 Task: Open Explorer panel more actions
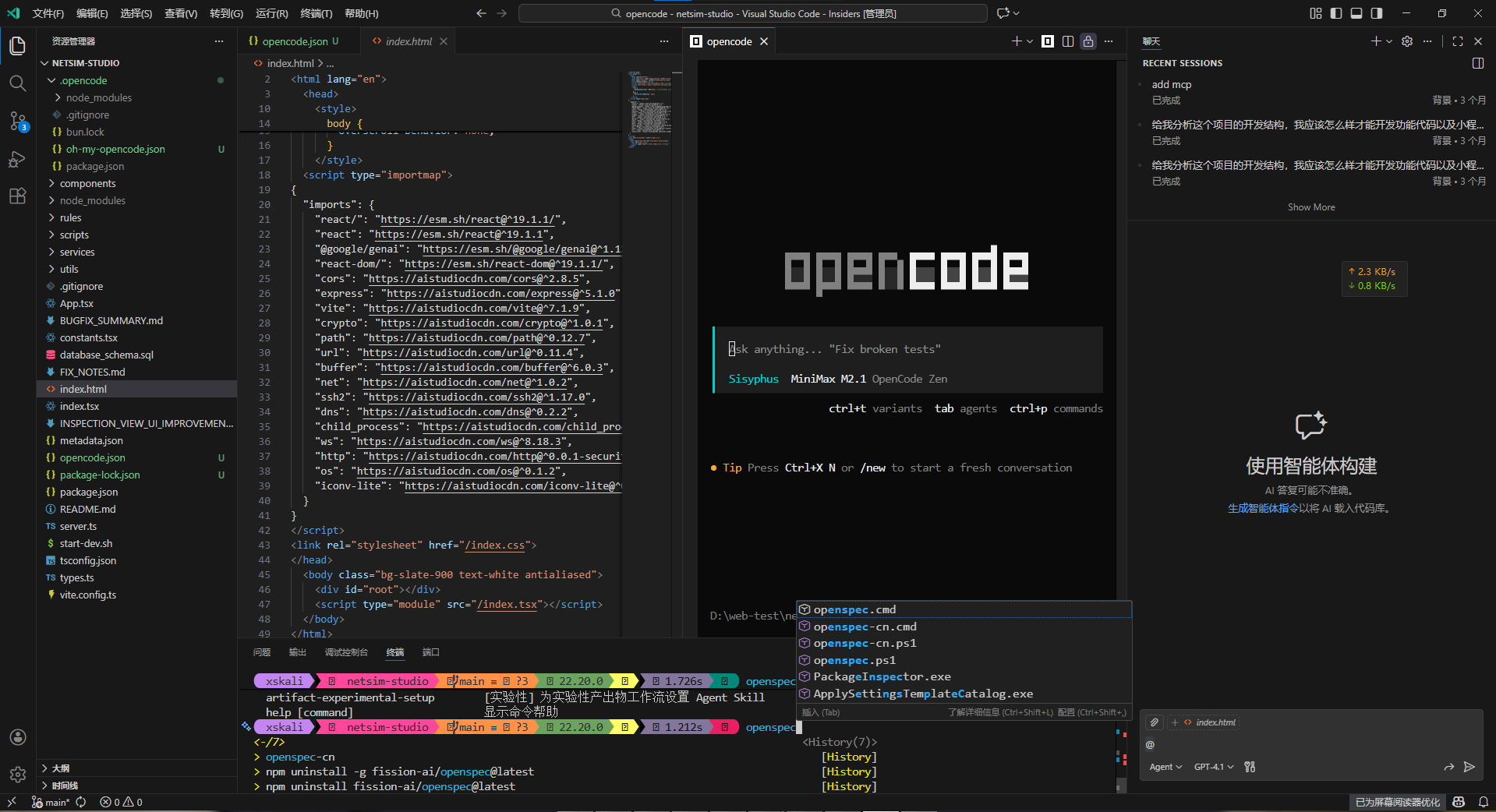click(x=219, y=41)
